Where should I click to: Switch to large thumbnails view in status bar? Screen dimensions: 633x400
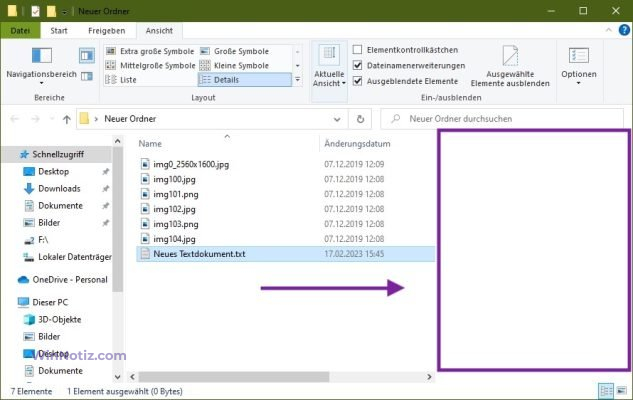coord(622,391)
